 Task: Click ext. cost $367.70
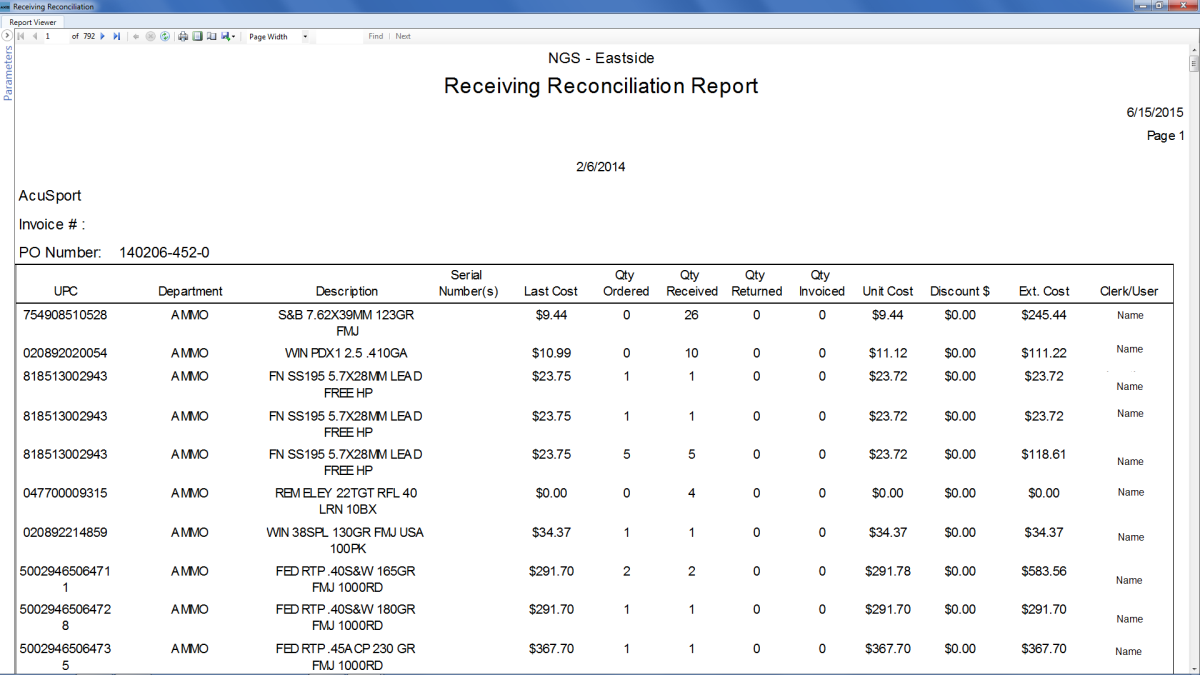click(1044, 648)
